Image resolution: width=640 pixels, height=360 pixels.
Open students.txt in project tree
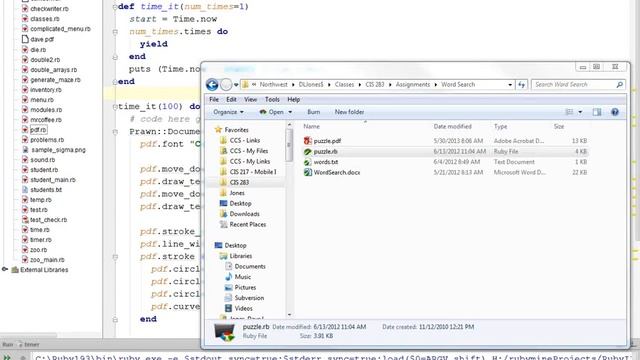[46, 190]
